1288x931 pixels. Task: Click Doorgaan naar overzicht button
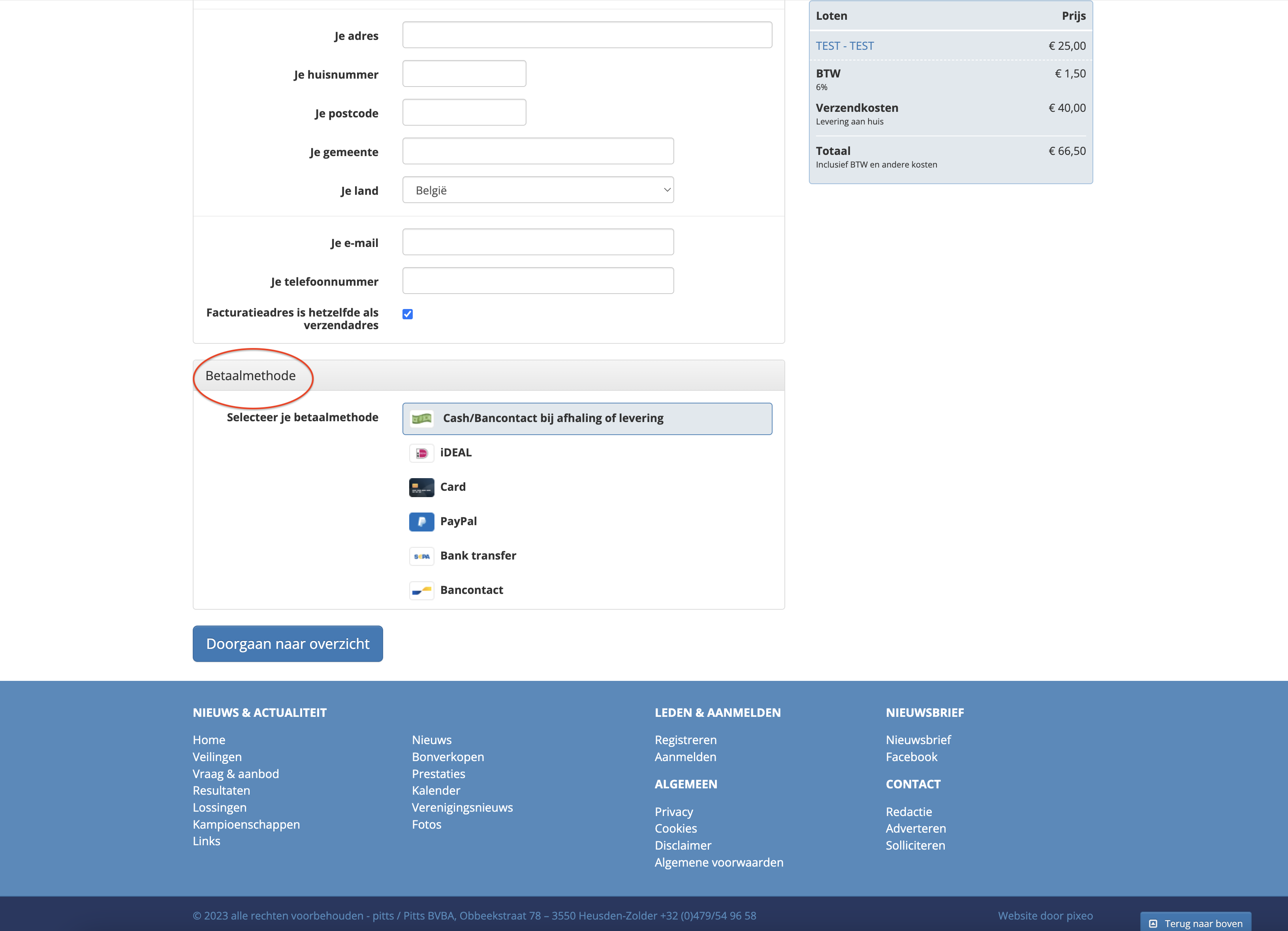(288, 644)
